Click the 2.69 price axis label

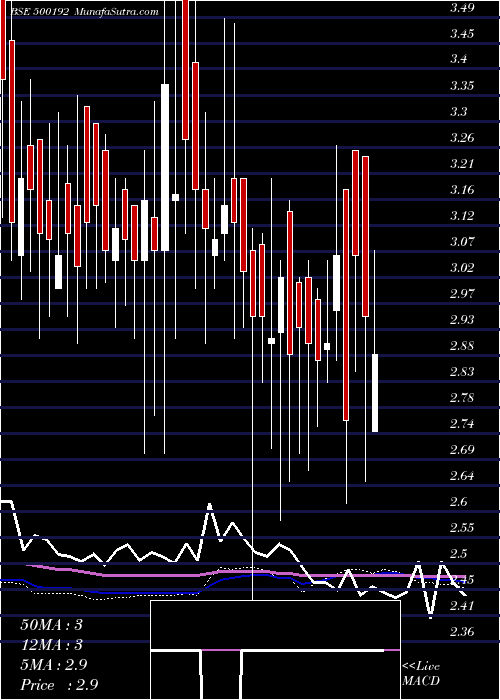pyautogui.click(x=462, y=450)
